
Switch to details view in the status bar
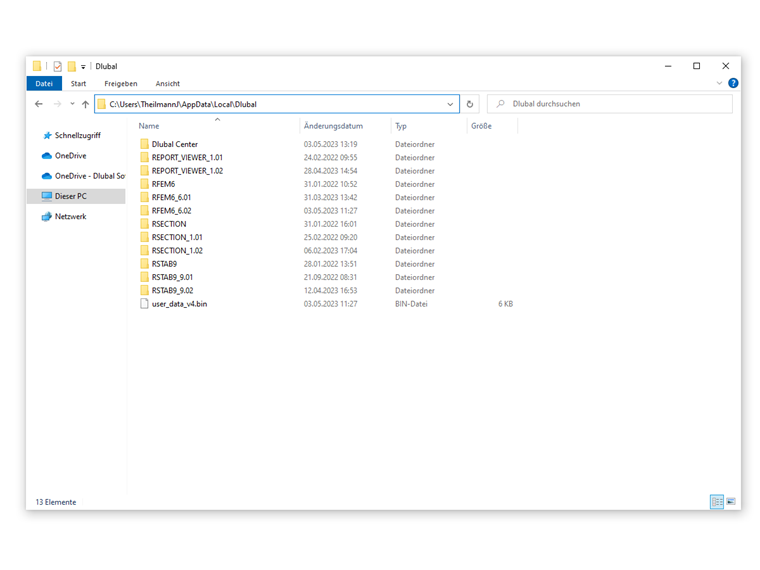click(717, 502)
